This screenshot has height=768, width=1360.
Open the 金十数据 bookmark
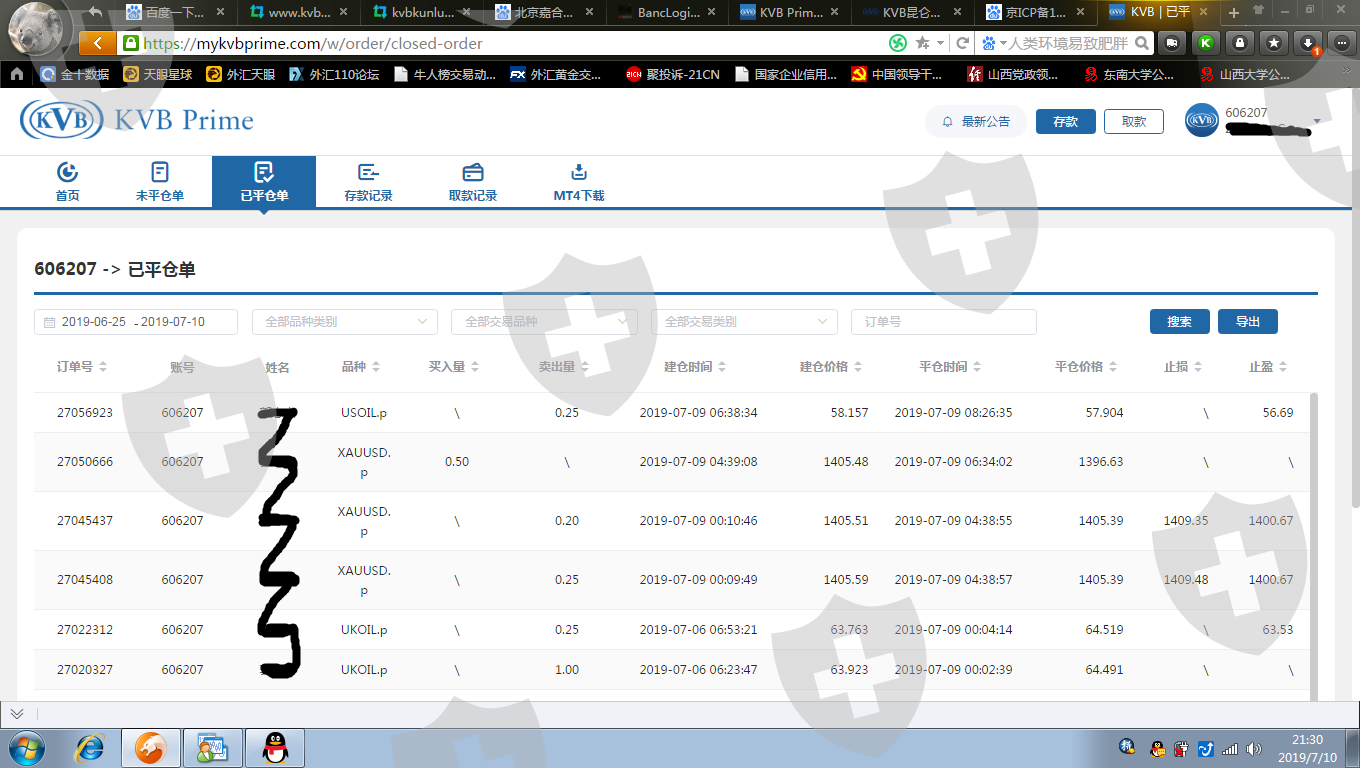click(74, 74)
